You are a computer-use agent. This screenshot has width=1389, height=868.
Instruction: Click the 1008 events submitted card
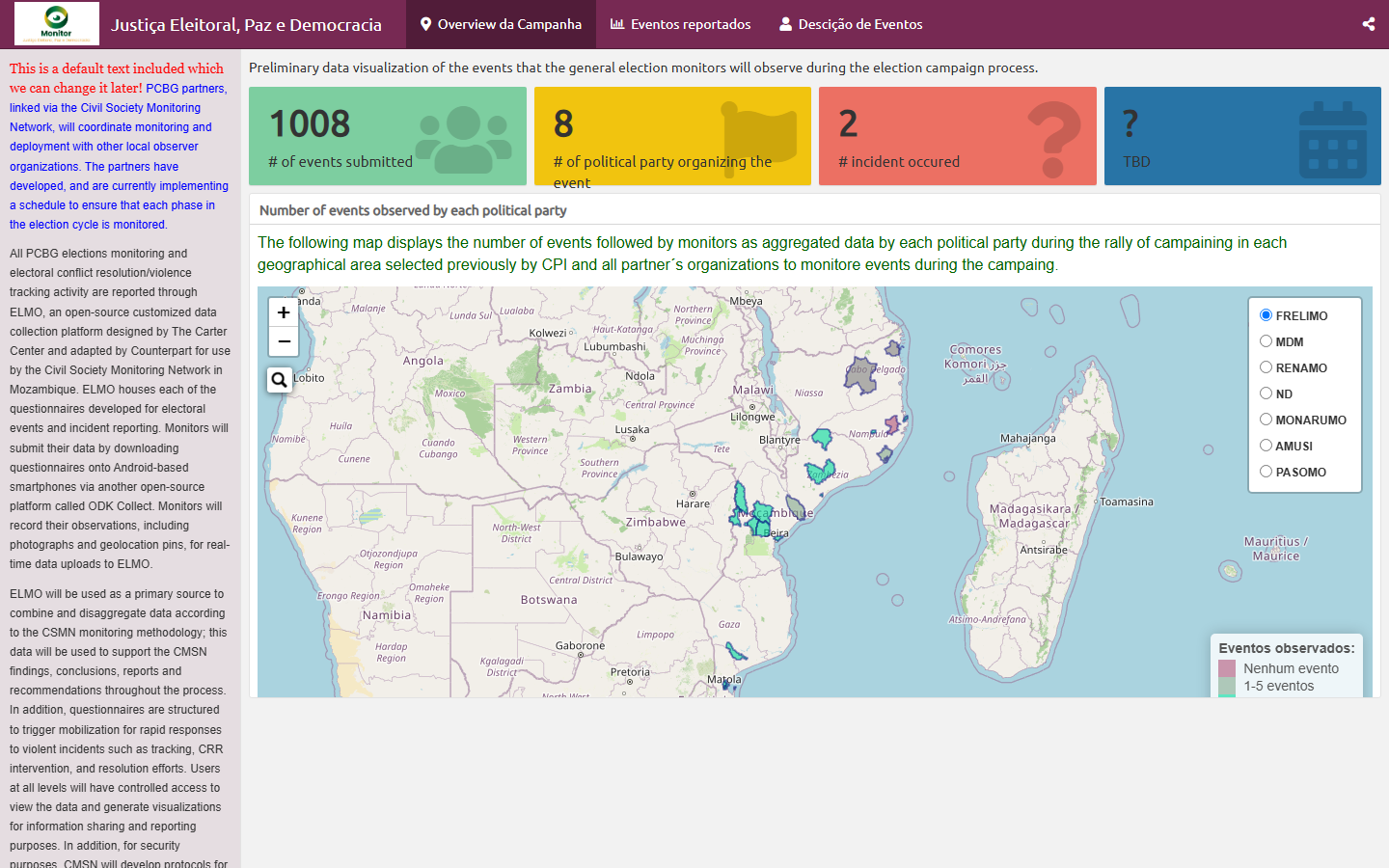(388, 136)
